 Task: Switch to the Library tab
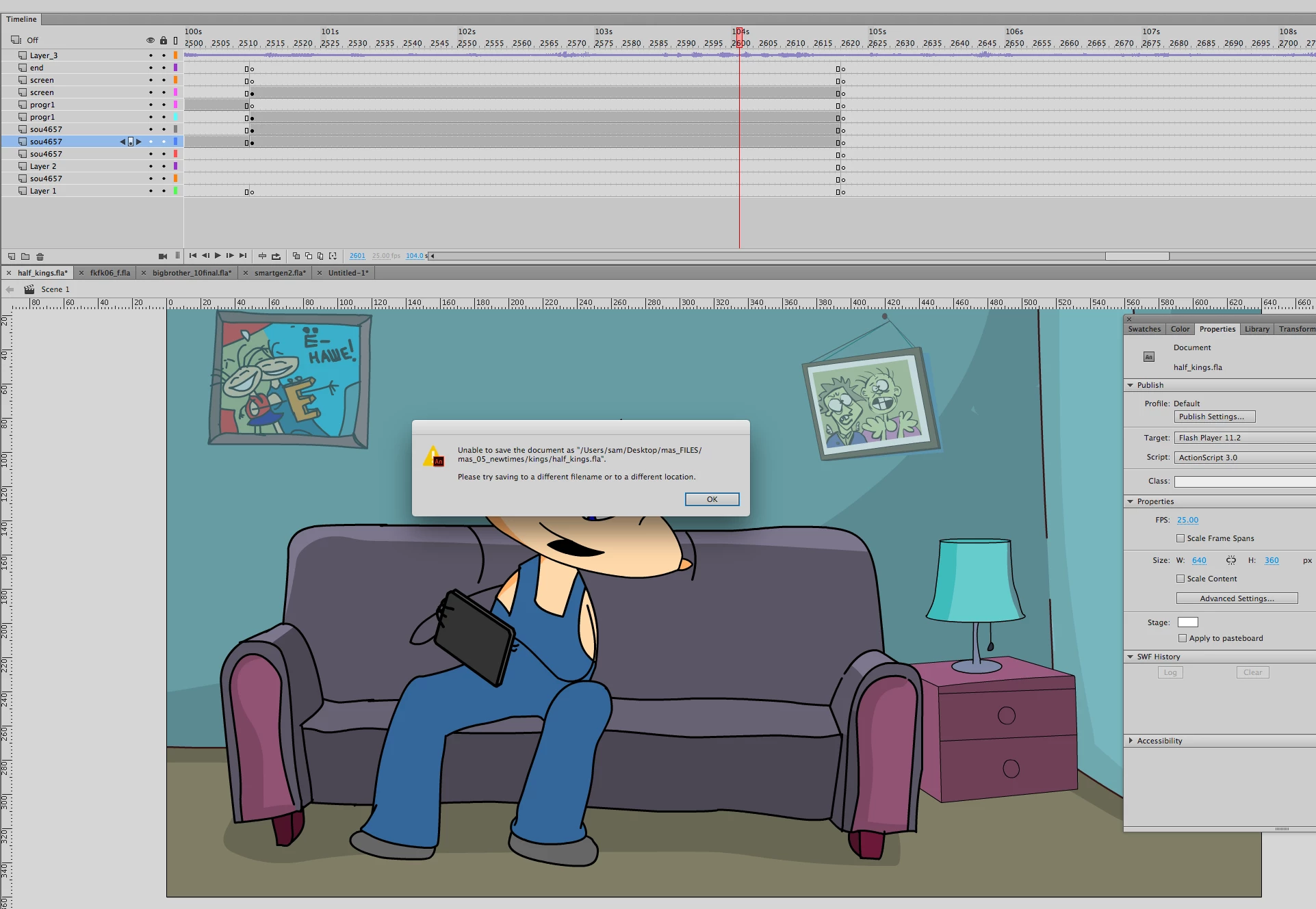pos(1256,329)
